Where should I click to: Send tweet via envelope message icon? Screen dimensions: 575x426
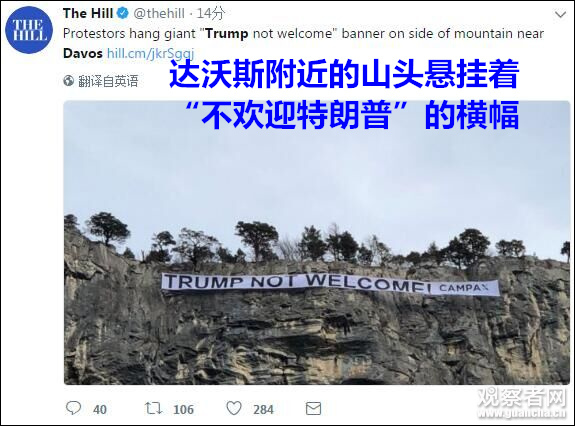click(x=314, y=408)
